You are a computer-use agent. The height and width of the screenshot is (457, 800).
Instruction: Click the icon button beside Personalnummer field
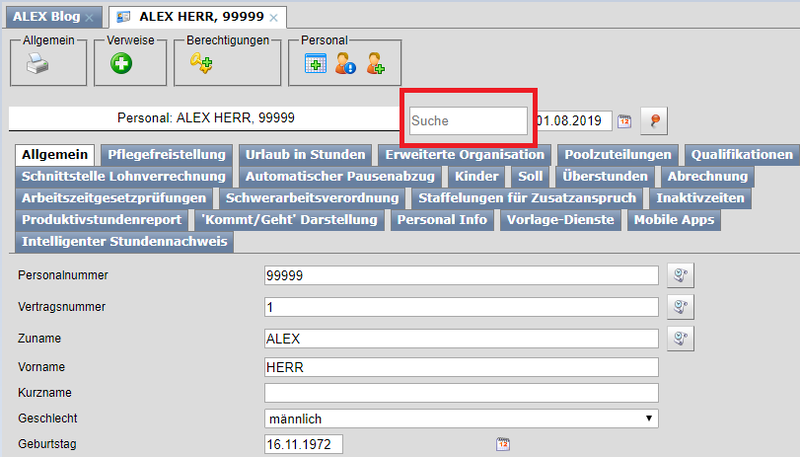680,276
